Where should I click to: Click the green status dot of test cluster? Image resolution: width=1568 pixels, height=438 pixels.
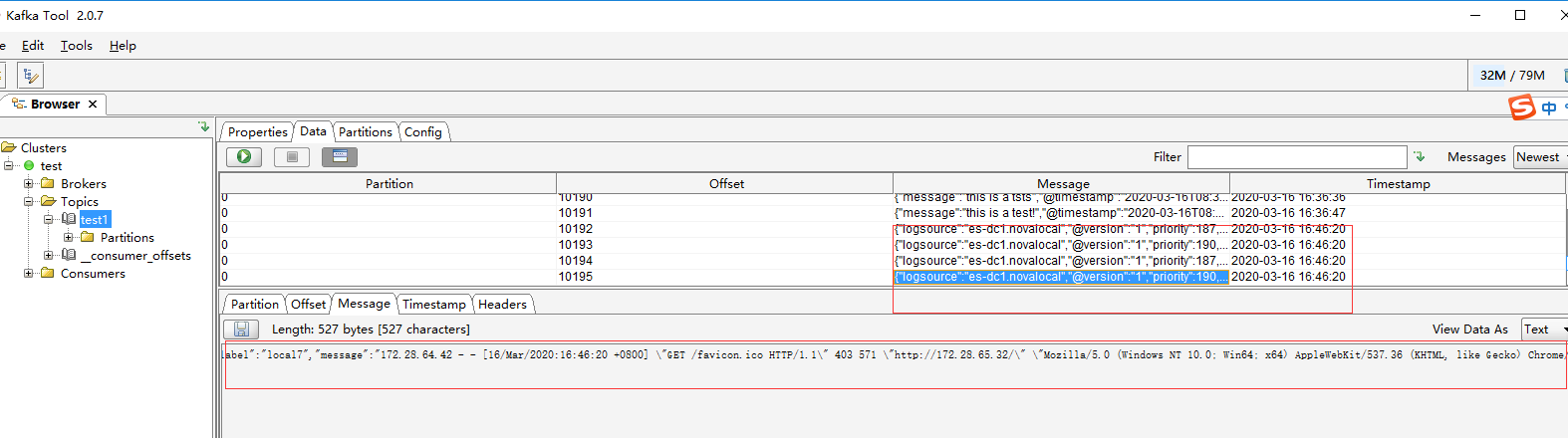click(29, 166)
